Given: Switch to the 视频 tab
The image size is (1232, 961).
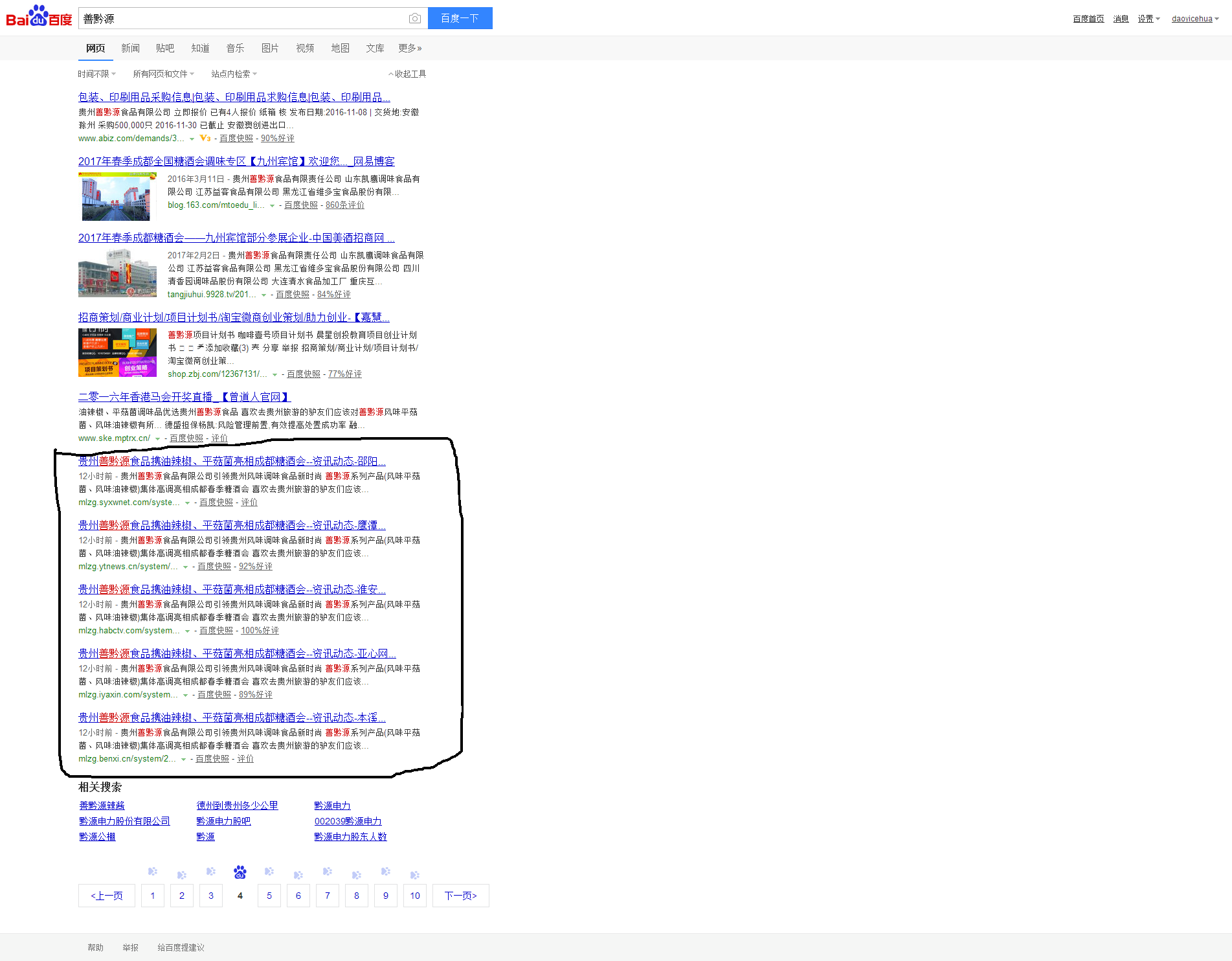Looking at the screenshot, I should (305, 48).
